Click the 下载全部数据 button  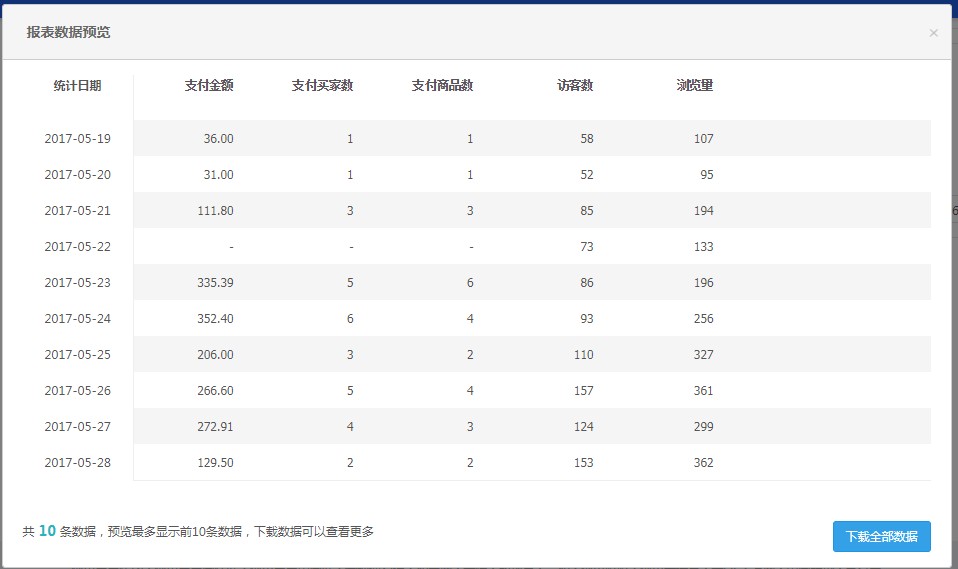(882, 536)
